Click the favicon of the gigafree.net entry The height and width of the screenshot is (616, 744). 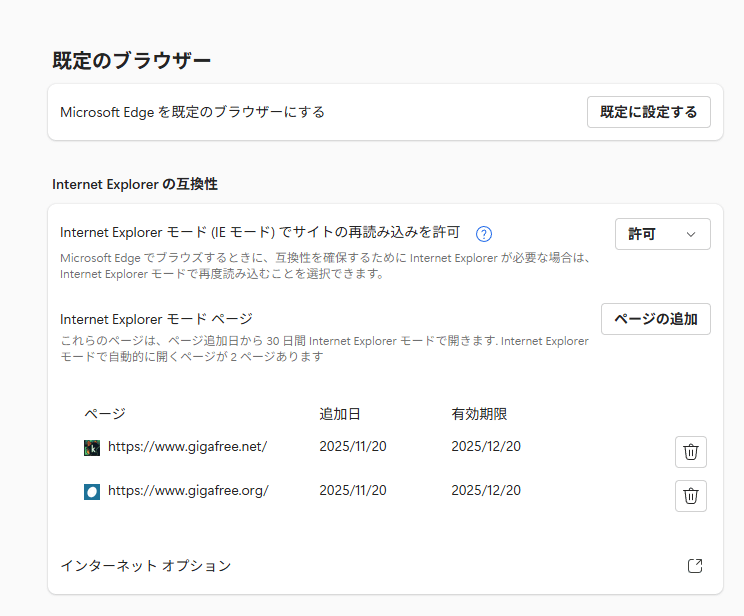[92, 447]
